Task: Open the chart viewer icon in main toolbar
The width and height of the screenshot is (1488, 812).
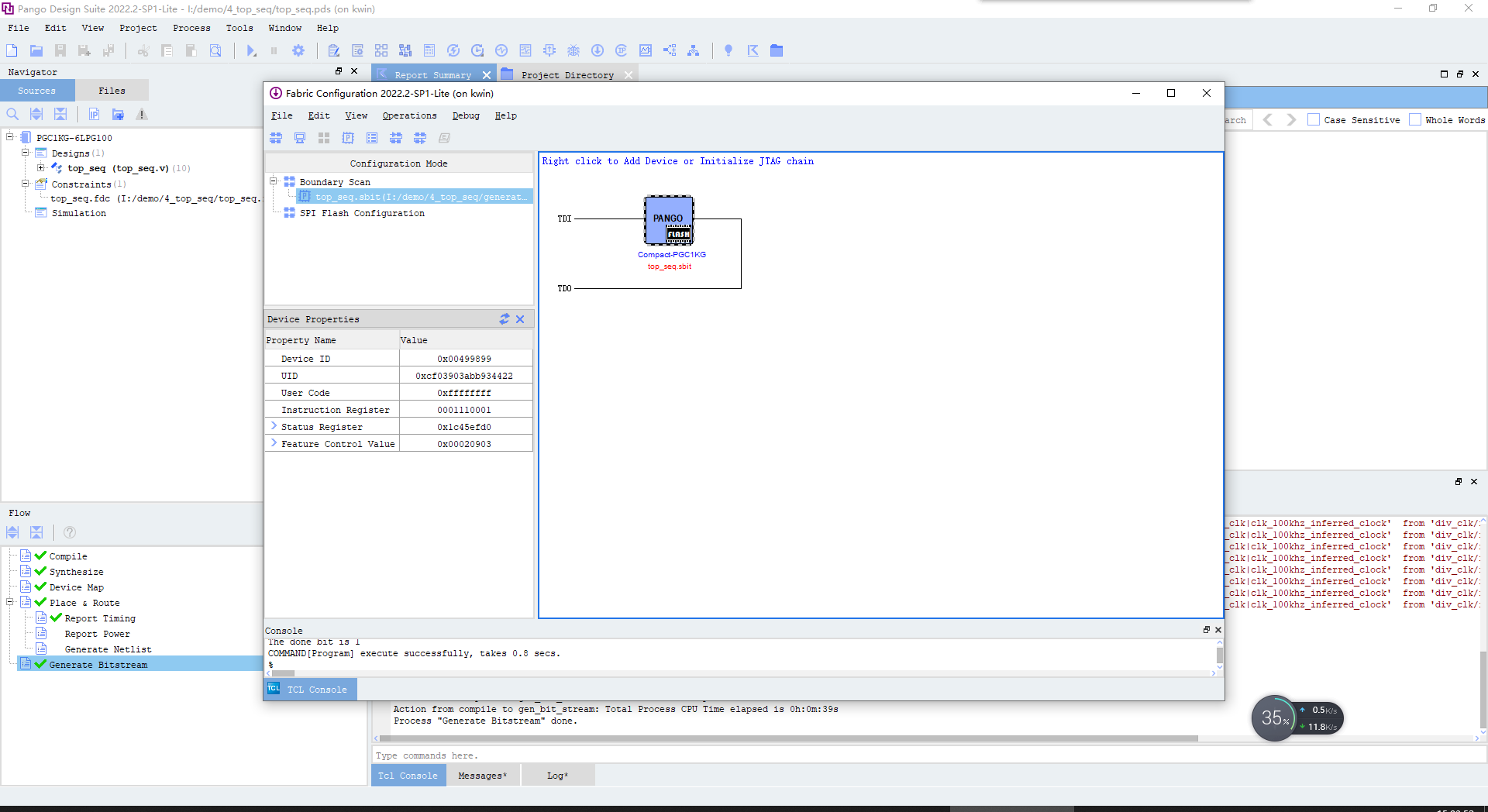Action: tap(646, 50)
